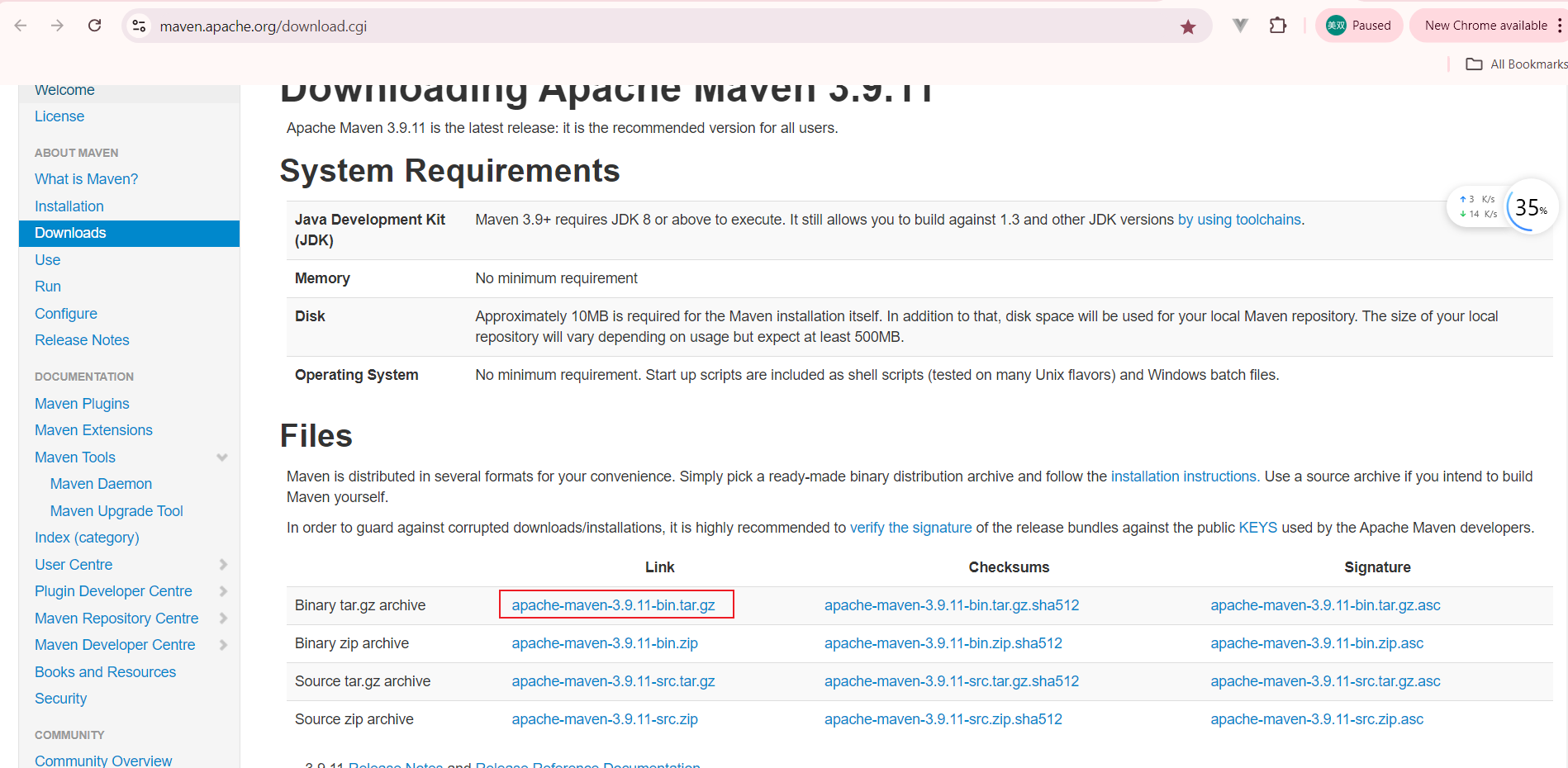Click the 'Operating System' requirement label

point(357,375)
